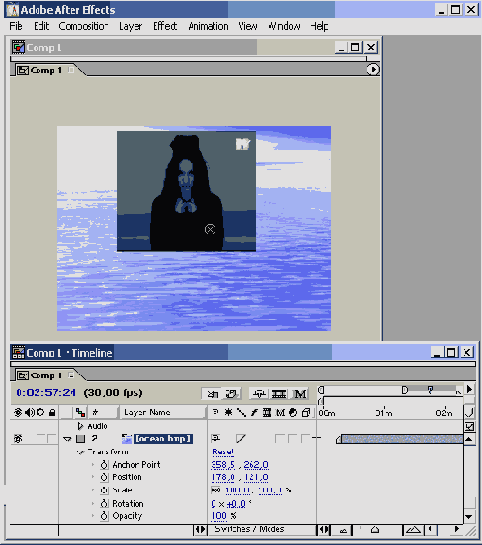The height and width of the screenshot is (545, 482).
Task: Open the Comp 1 panel options arrow
Action: click(x=373, y=70)
